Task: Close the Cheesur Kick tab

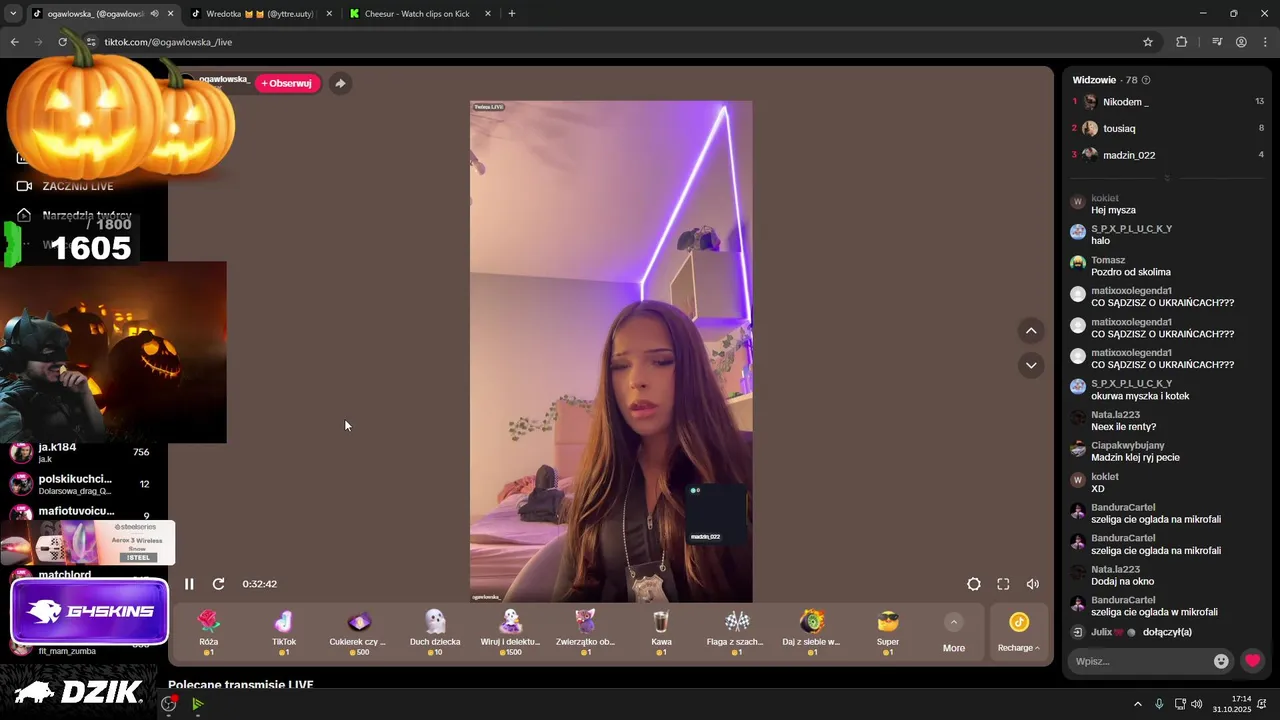Action: 488,14
